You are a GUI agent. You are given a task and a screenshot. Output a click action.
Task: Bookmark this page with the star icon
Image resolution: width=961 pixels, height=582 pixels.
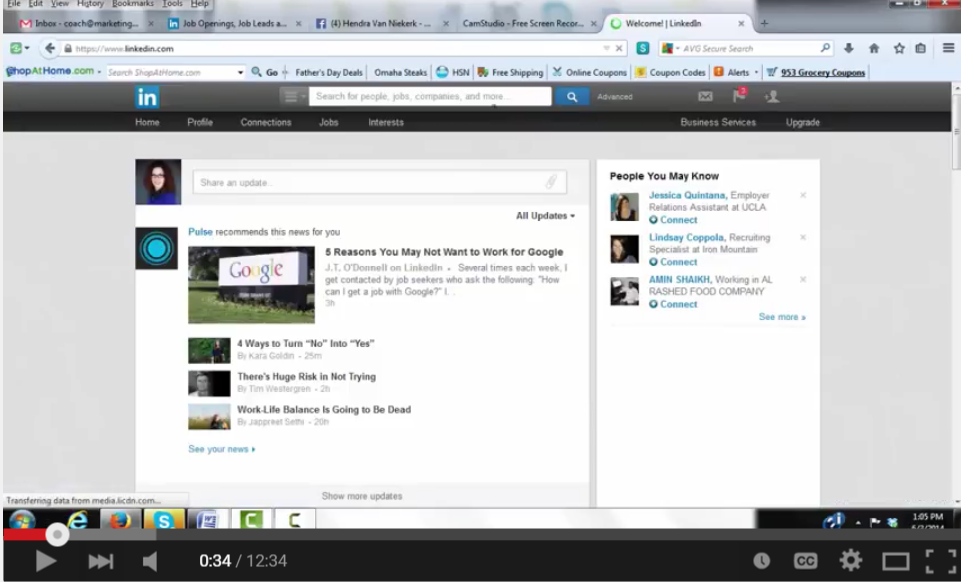[898, 48]
